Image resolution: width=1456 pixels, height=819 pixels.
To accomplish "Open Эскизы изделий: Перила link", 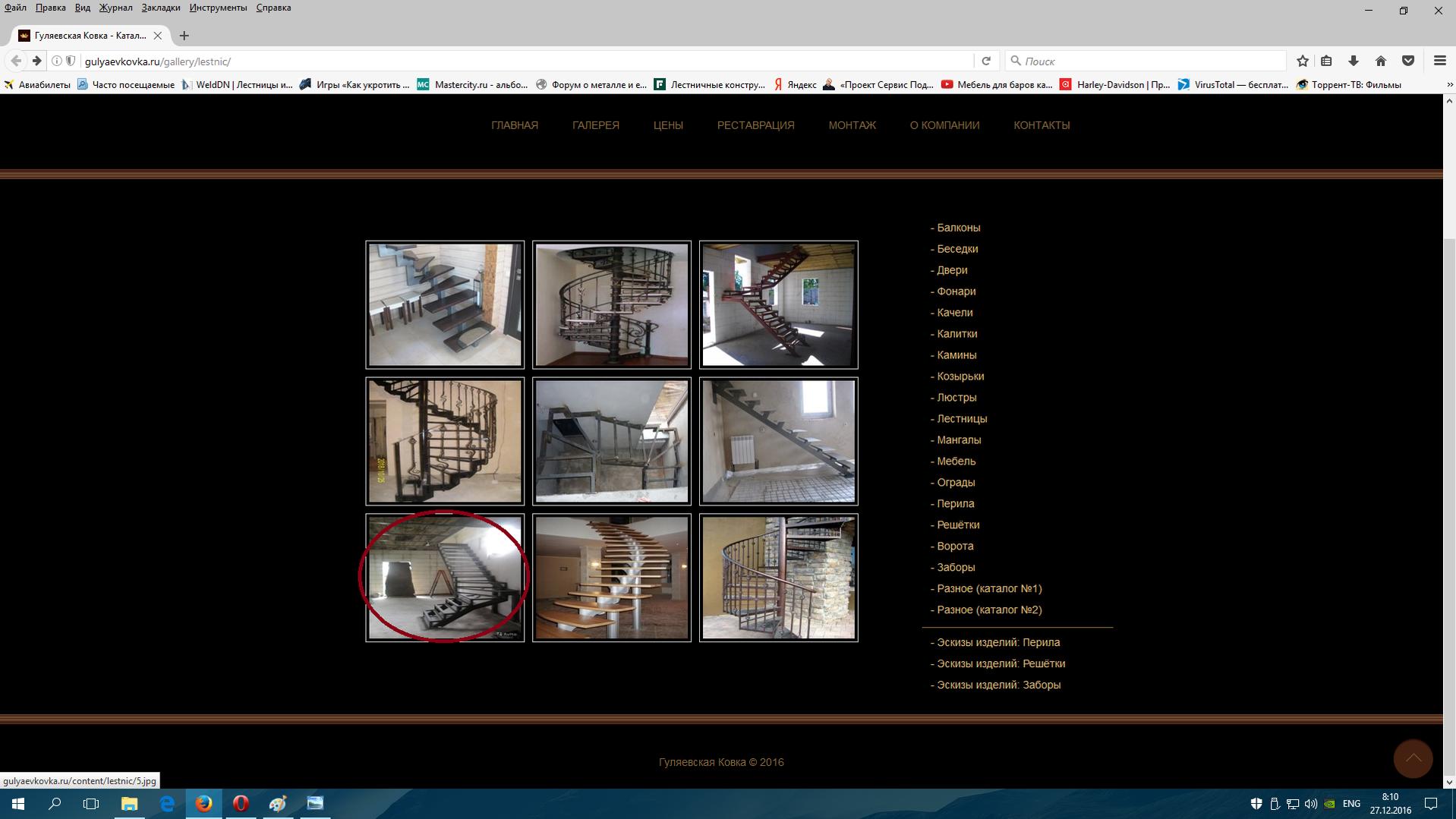I will [x=995, y=643].
